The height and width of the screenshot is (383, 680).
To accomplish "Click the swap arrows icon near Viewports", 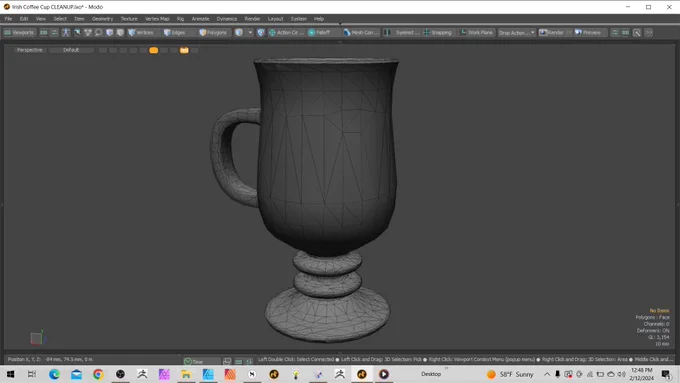I will click(x=54, y=33).
